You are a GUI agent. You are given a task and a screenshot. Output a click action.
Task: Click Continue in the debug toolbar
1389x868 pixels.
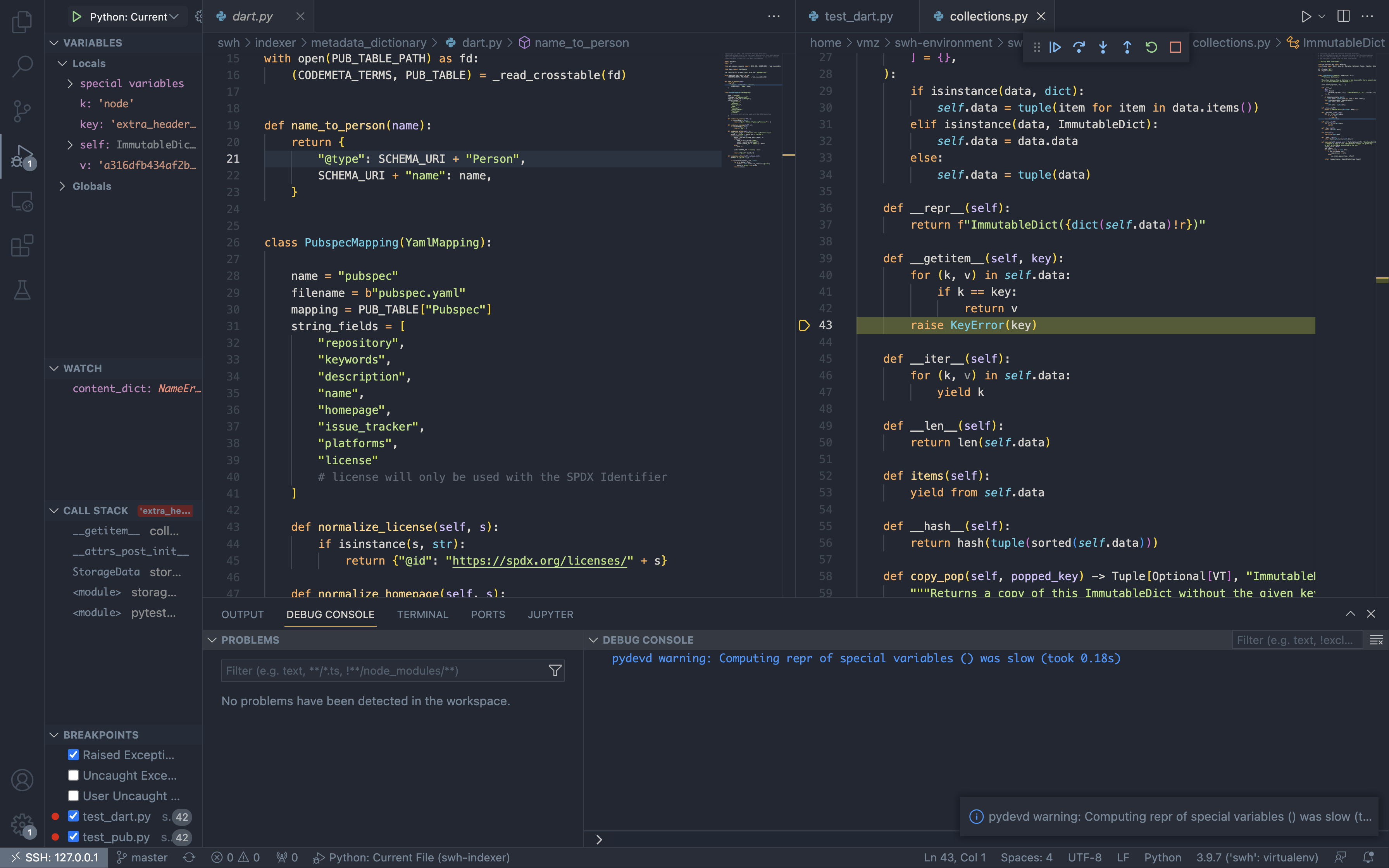click(x=1055, y=47)
